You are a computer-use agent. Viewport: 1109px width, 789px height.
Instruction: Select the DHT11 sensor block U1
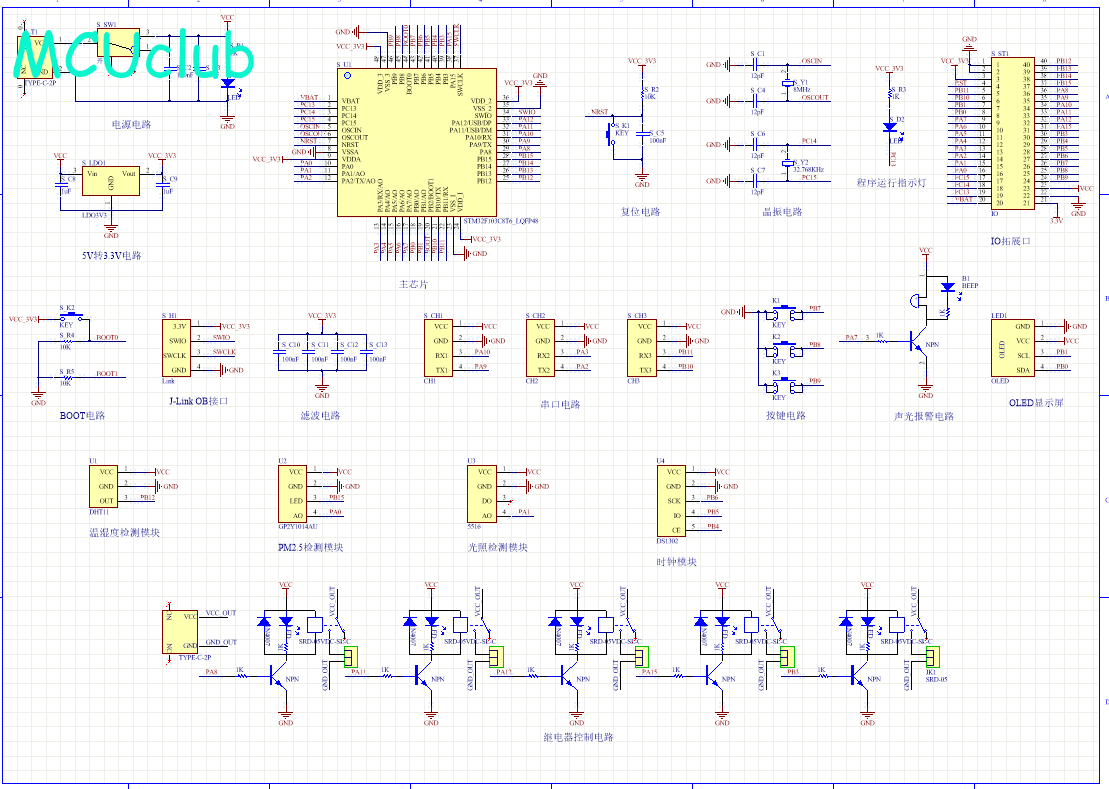tap(103, 486)
